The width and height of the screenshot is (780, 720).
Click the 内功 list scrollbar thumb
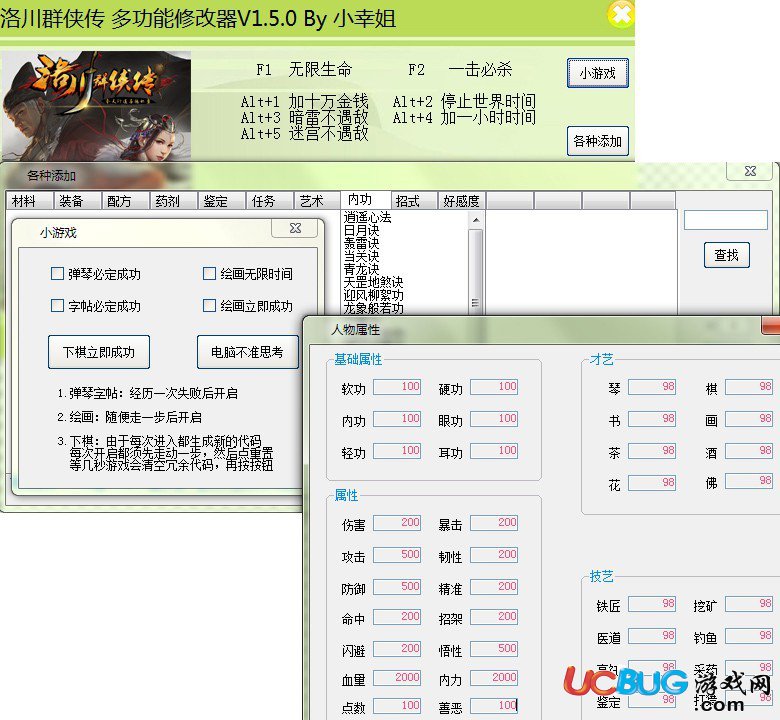click(476, 270)
